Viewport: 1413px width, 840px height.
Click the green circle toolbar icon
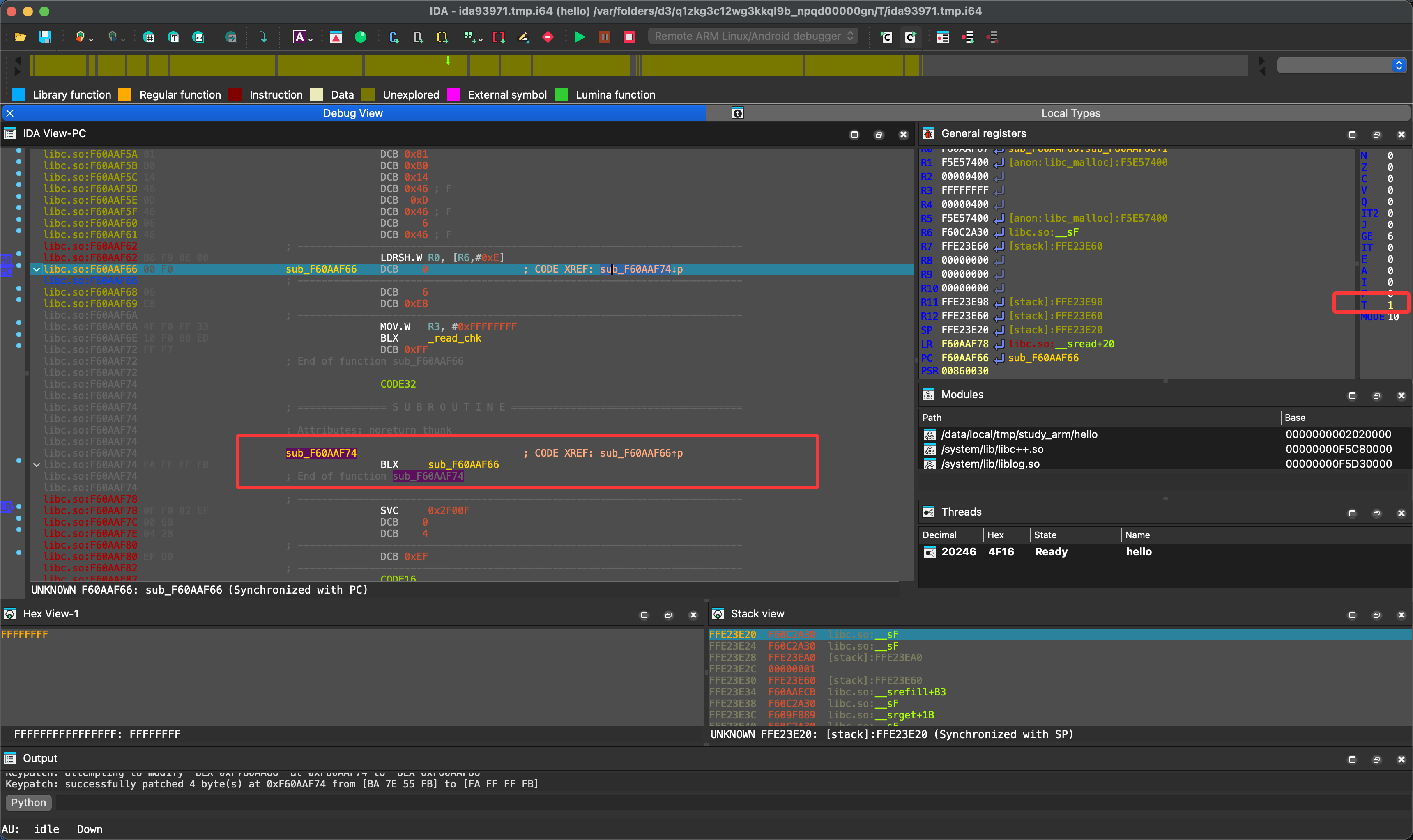[360, 37]
